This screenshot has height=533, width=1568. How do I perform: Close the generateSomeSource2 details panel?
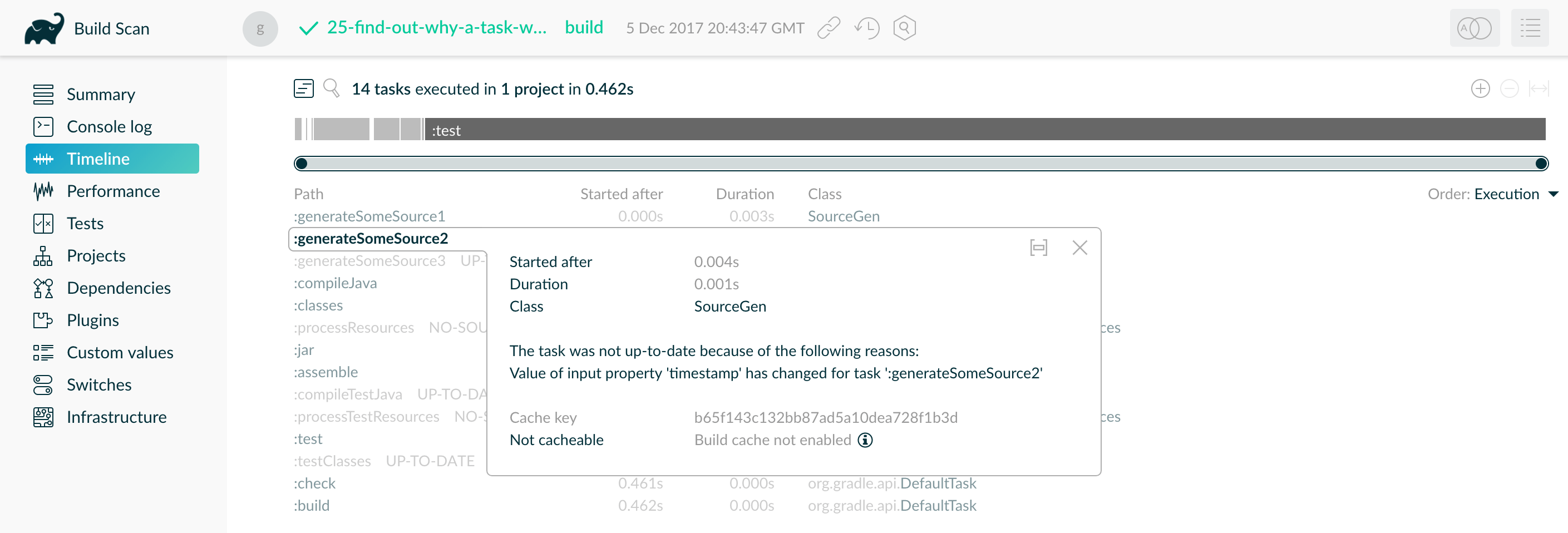point(1079,248)
